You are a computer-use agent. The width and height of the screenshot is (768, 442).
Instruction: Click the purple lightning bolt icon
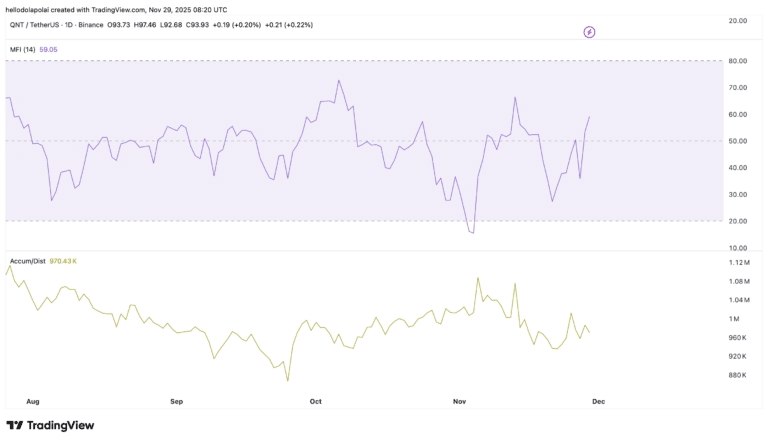click(589, 32)
